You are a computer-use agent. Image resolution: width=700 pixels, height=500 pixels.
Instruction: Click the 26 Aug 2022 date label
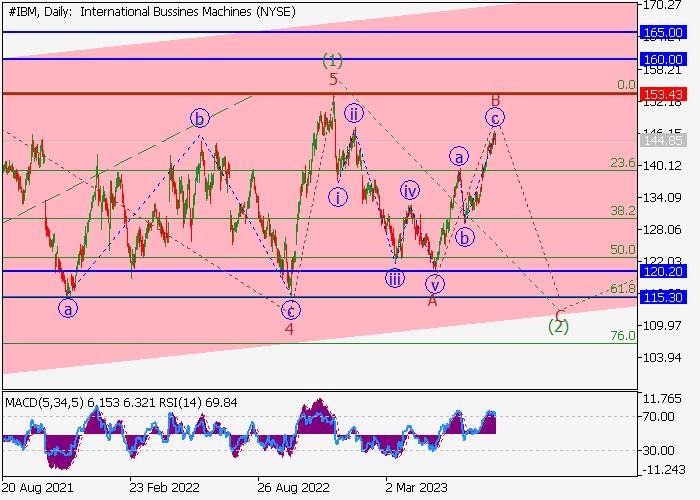click(293, 488)
